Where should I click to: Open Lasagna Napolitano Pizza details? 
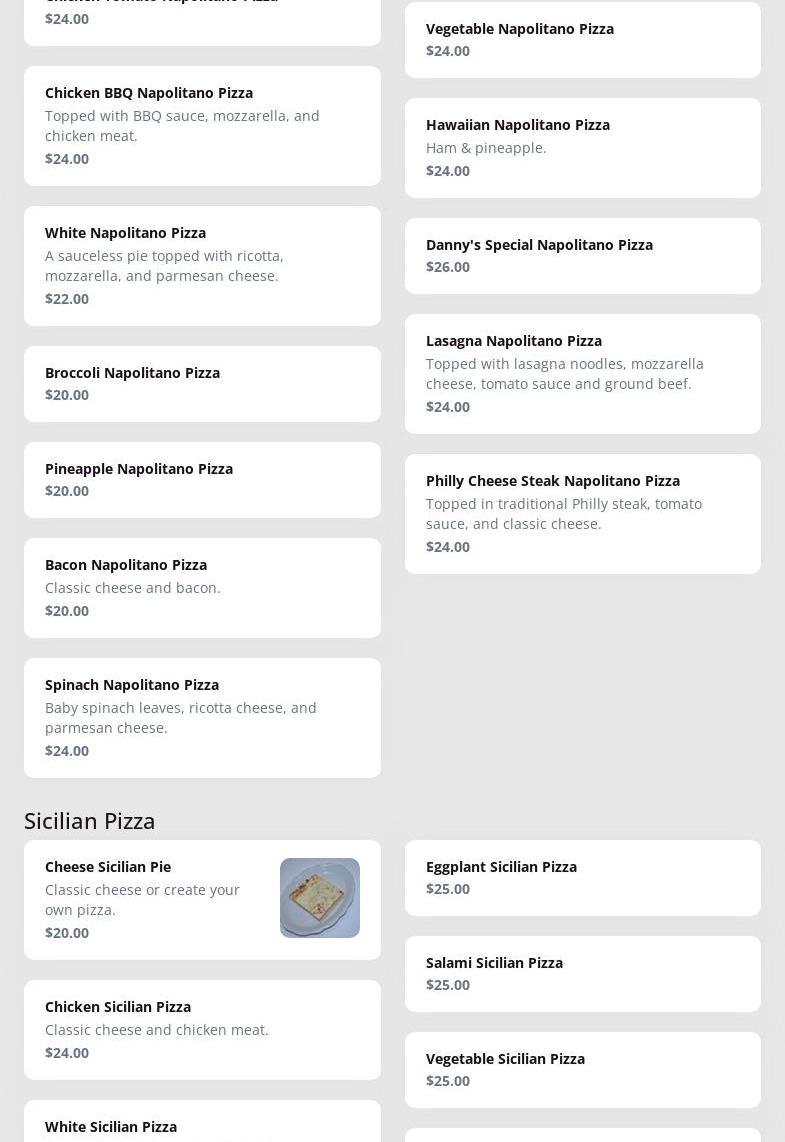(582, 374)
